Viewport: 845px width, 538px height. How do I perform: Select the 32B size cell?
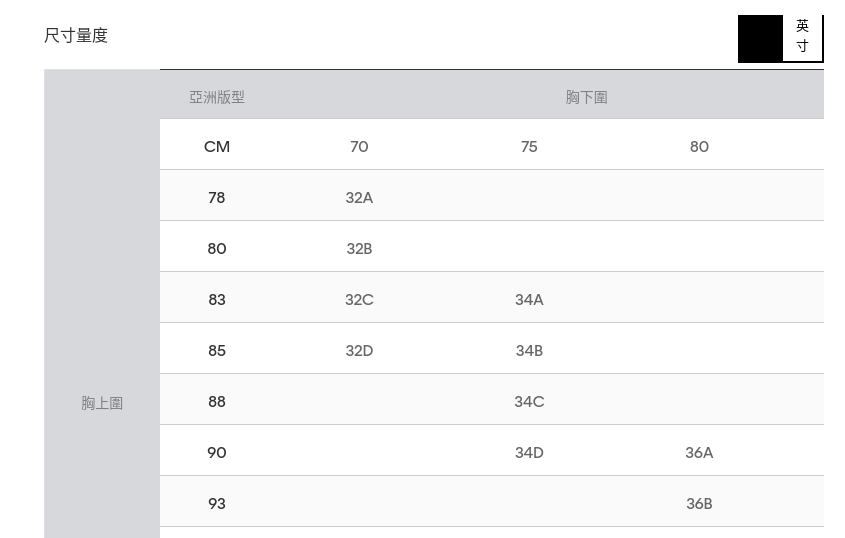(359, 249)
